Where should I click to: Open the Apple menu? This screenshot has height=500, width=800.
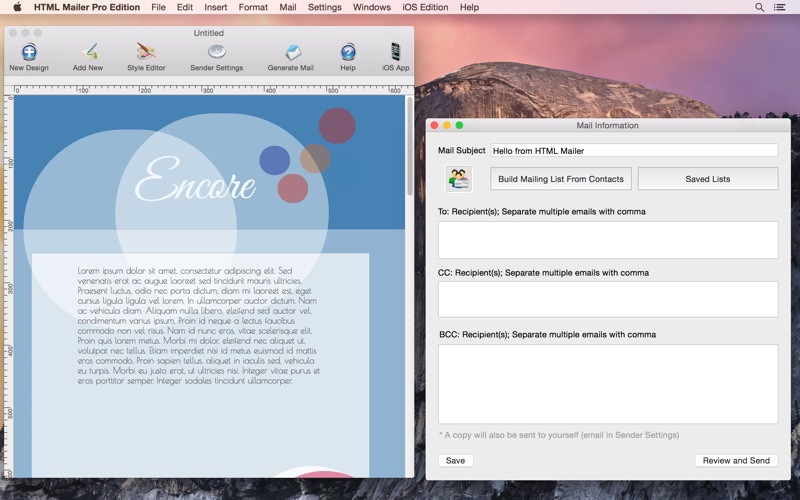tap(17, 7)
